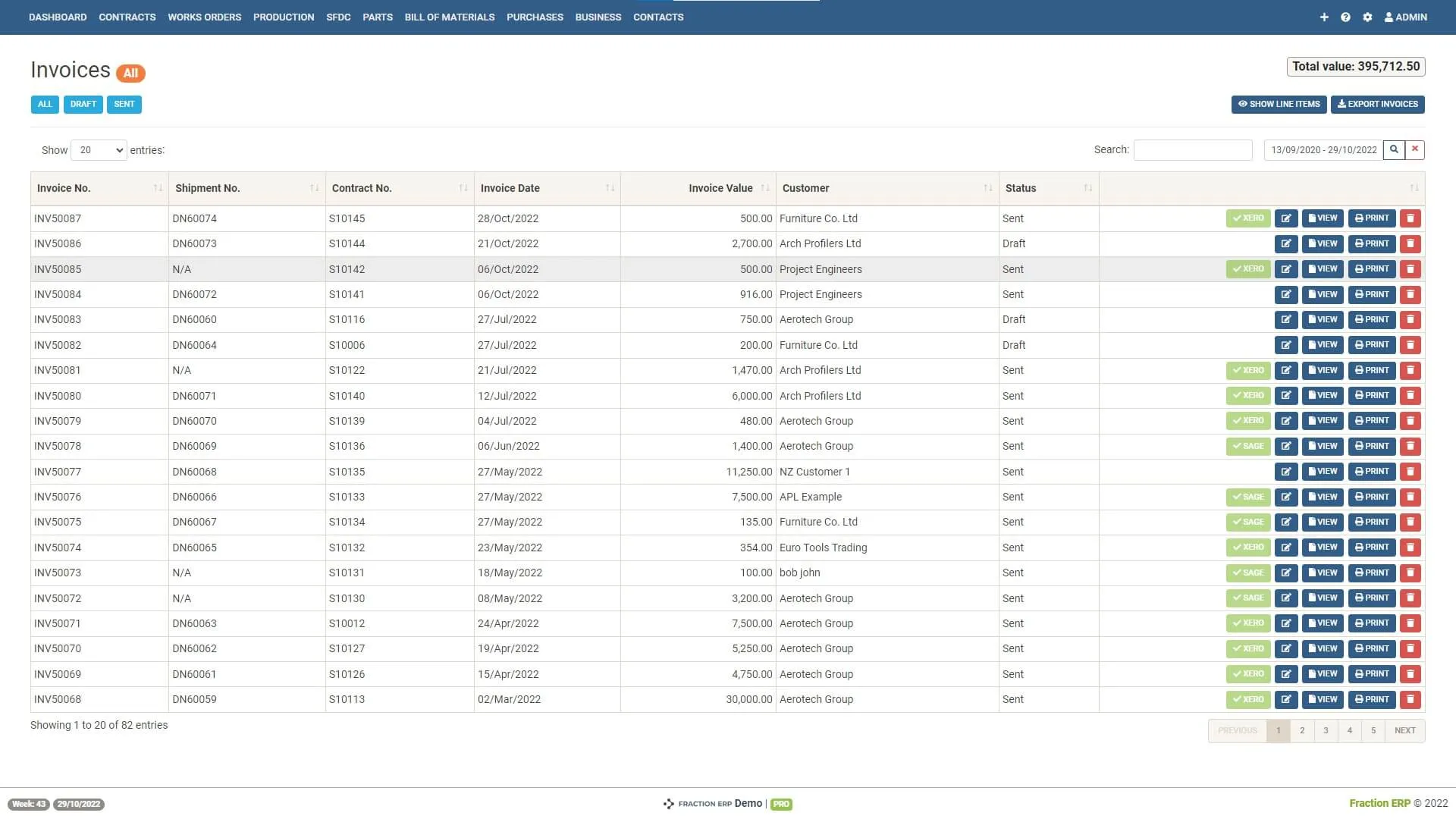1456x819 pixels.
Task: Click the edit icon for invoice INV50087
Action: (x=1286, y=218)
